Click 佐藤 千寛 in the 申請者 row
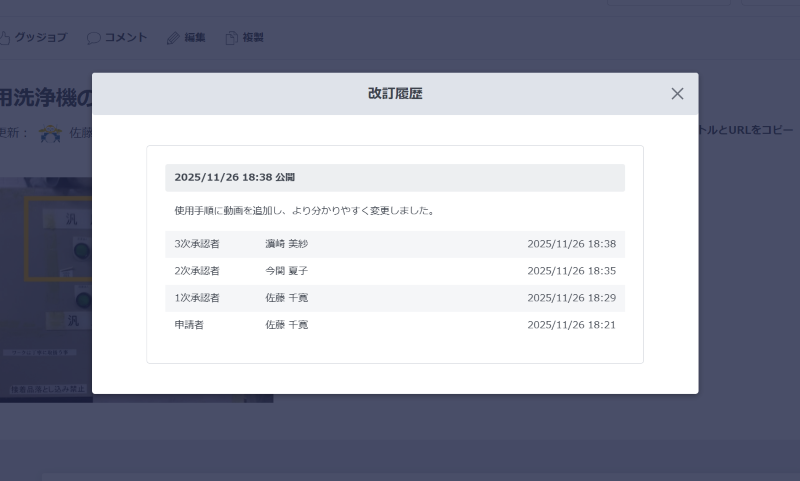Image resolution: width=800 pixels, height=481 pixels. click(286, 325)
